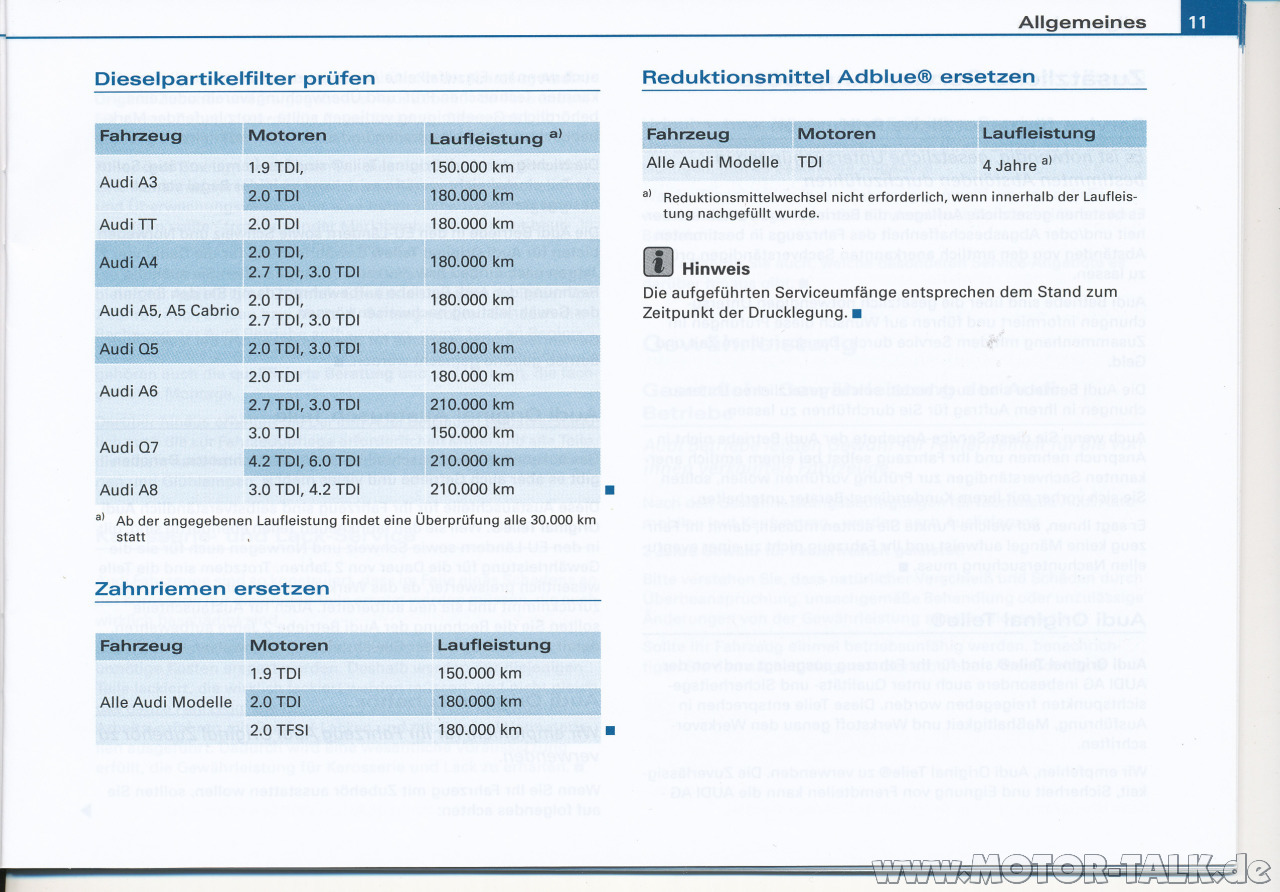This screenshot has width=1280, height=892.
Task: Click "180.000 km" in the Audi TT row
Action: click(x=472, y=224)
